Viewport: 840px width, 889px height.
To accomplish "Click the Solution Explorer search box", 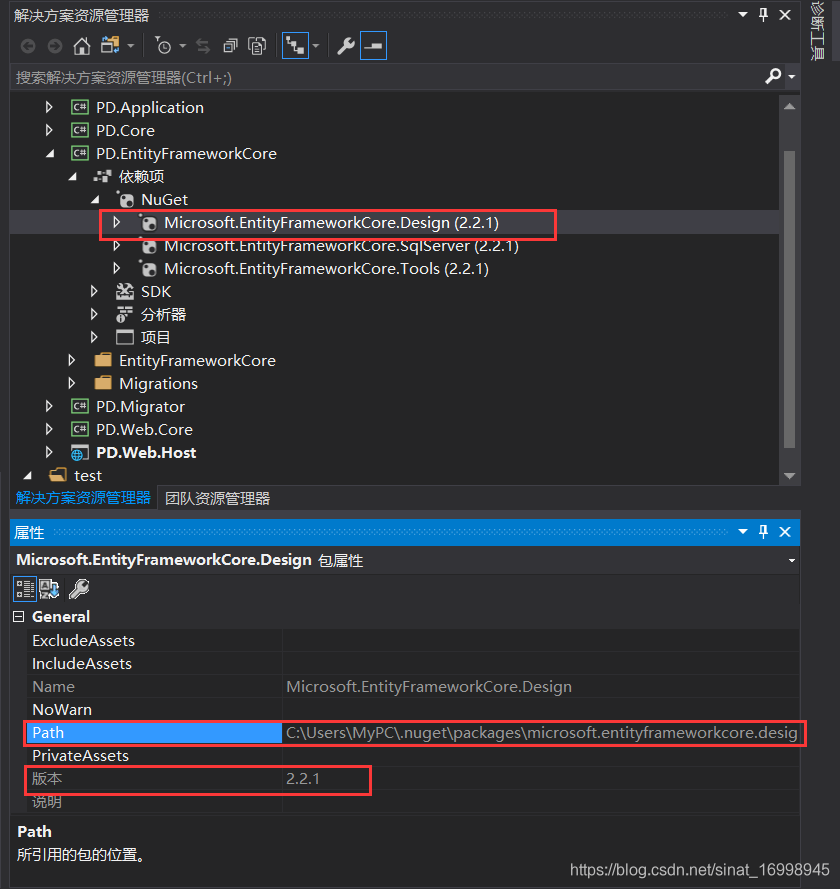I will coord(385,77).
